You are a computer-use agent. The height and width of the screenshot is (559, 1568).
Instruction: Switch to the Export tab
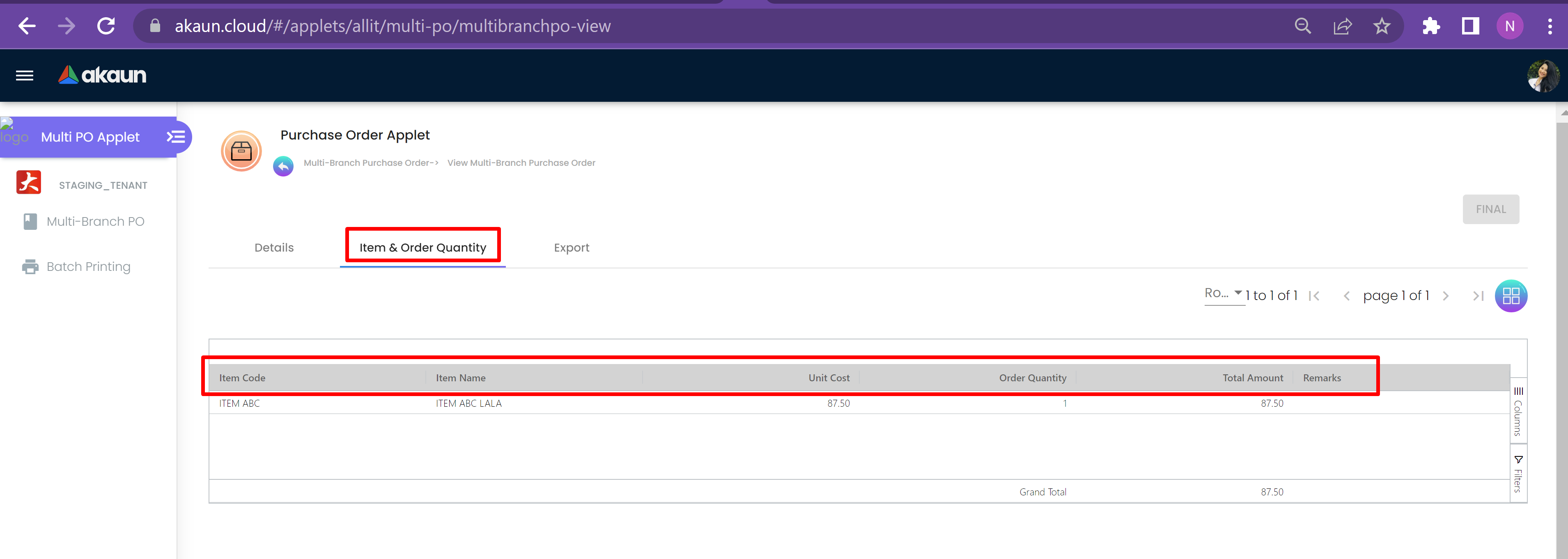(x=571, y=247)
